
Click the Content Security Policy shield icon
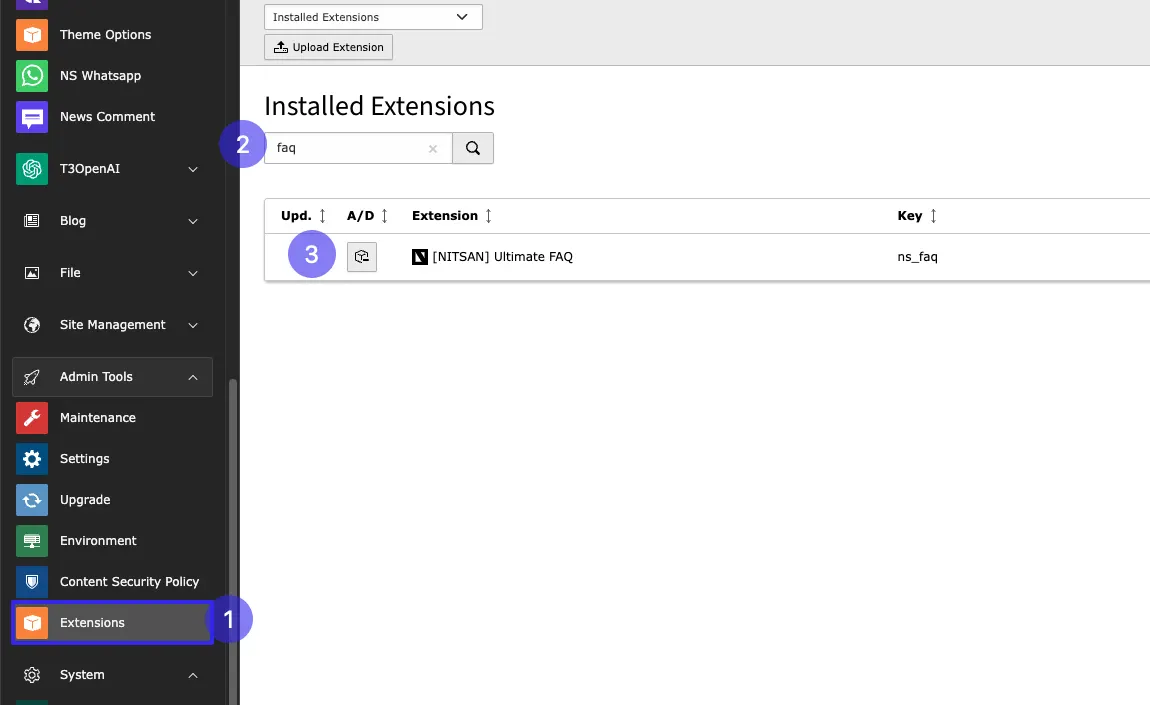(x=32, y=582)
